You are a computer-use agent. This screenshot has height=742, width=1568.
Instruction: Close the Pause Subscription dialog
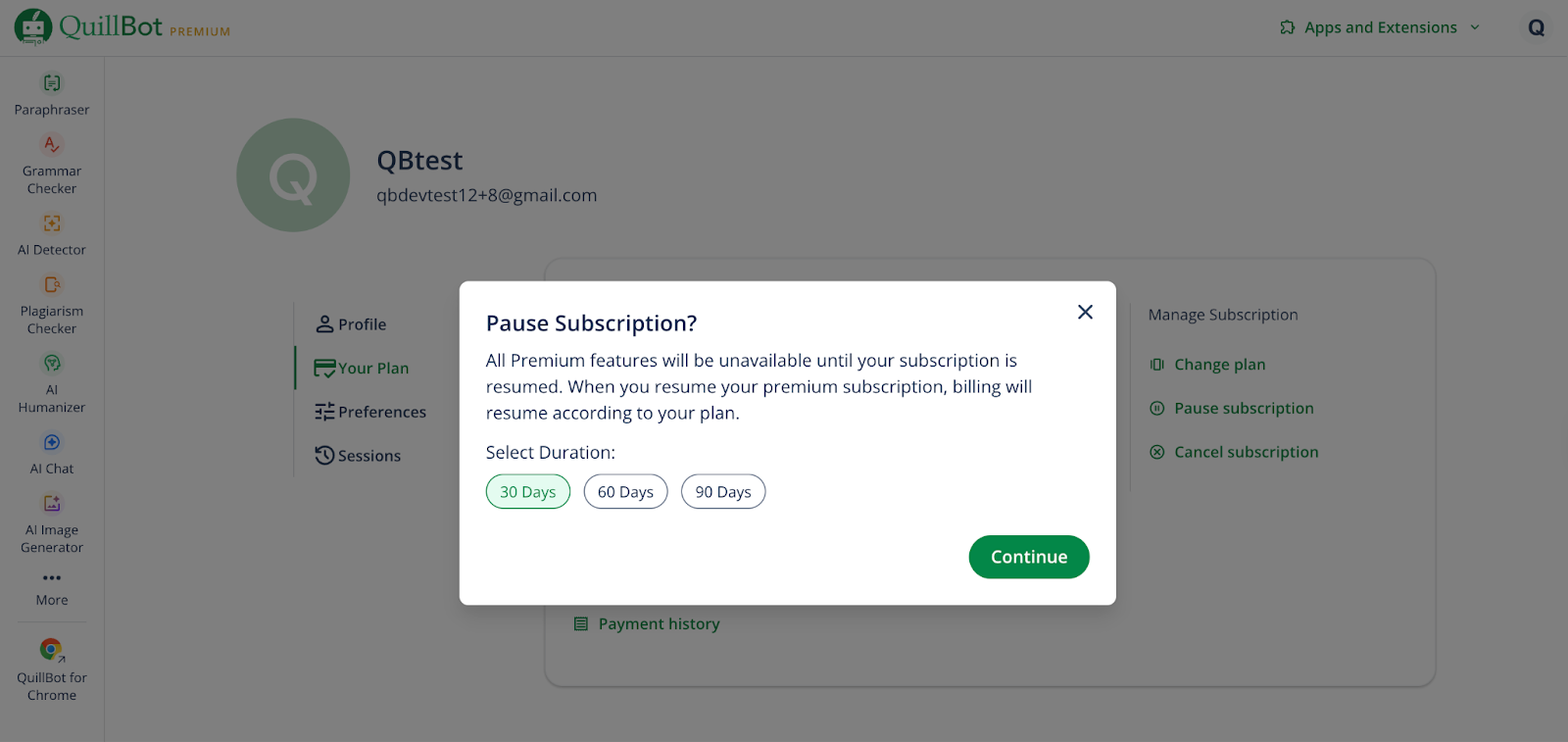[1085, 312]
